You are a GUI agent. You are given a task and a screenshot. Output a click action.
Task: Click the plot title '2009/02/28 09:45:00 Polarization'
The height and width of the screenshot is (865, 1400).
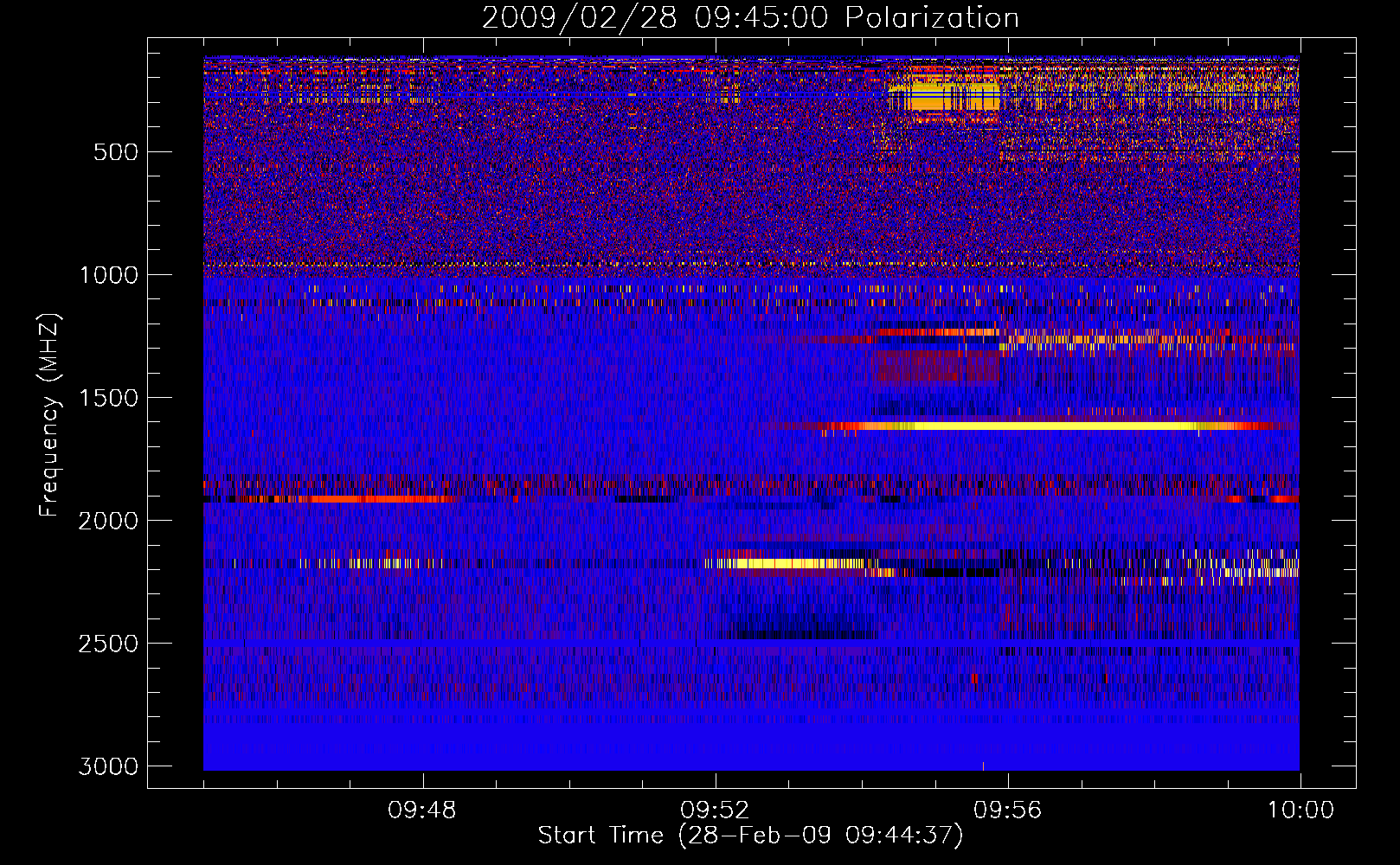[750, 17]
